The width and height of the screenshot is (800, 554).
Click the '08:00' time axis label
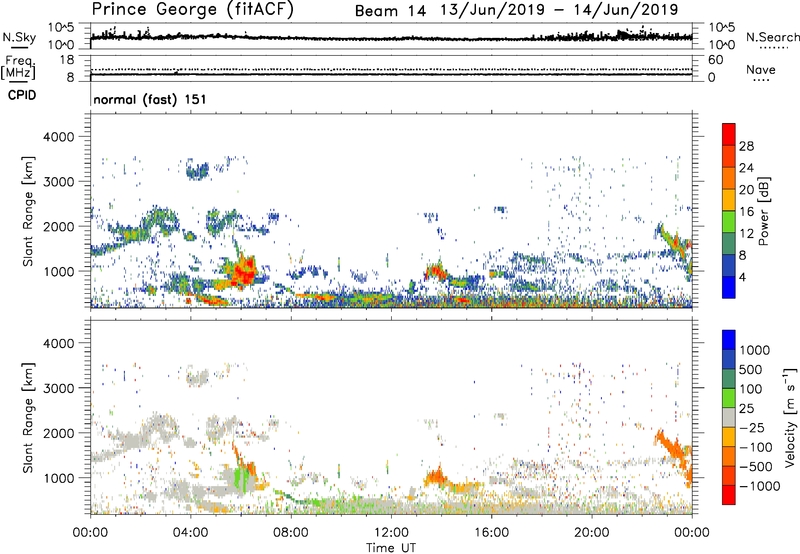coord(290,533)
